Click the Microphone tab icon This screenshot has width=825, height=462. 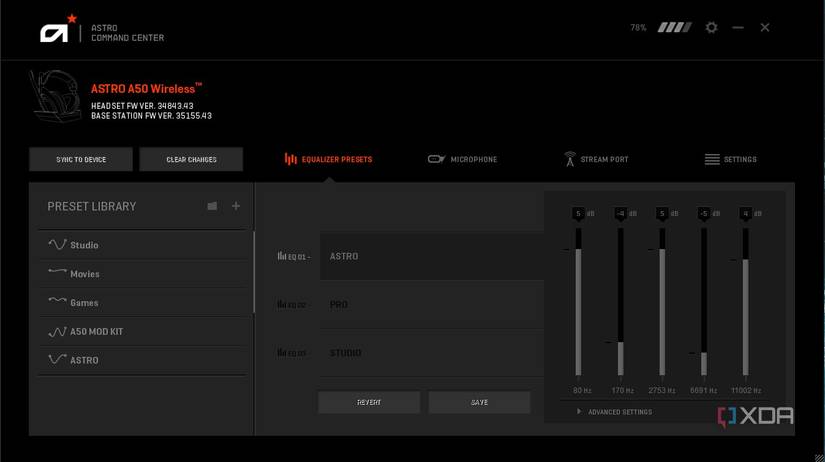pyautogui.click(x=436, y=159)
